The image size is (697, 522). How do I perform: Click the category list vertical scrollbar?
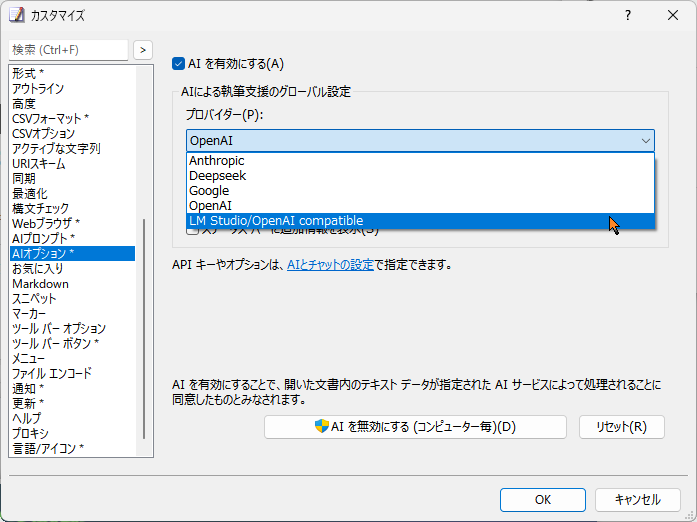tap(144, 329)
